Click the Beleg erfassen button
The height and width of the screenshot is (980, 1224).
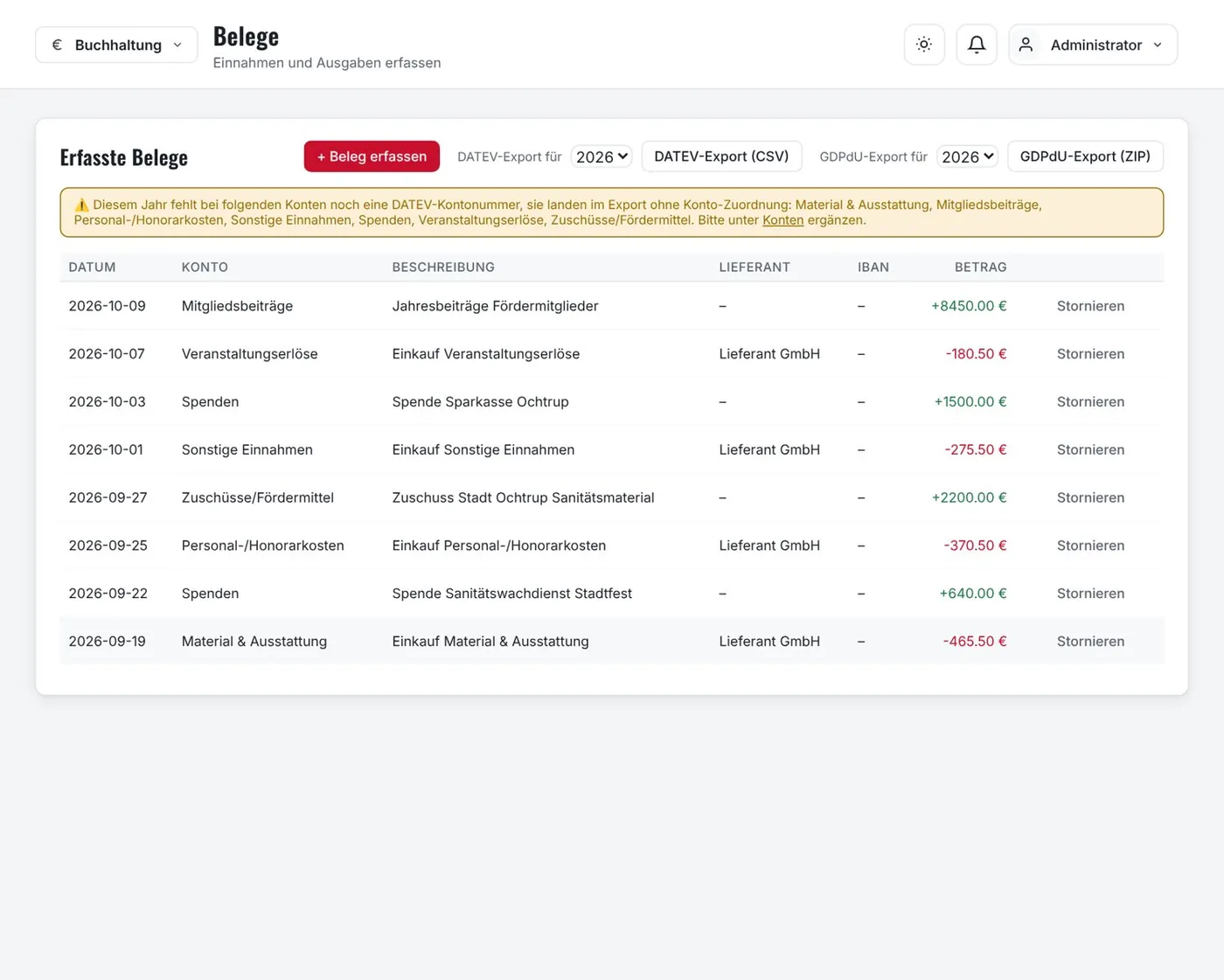[x=372, y=156]
